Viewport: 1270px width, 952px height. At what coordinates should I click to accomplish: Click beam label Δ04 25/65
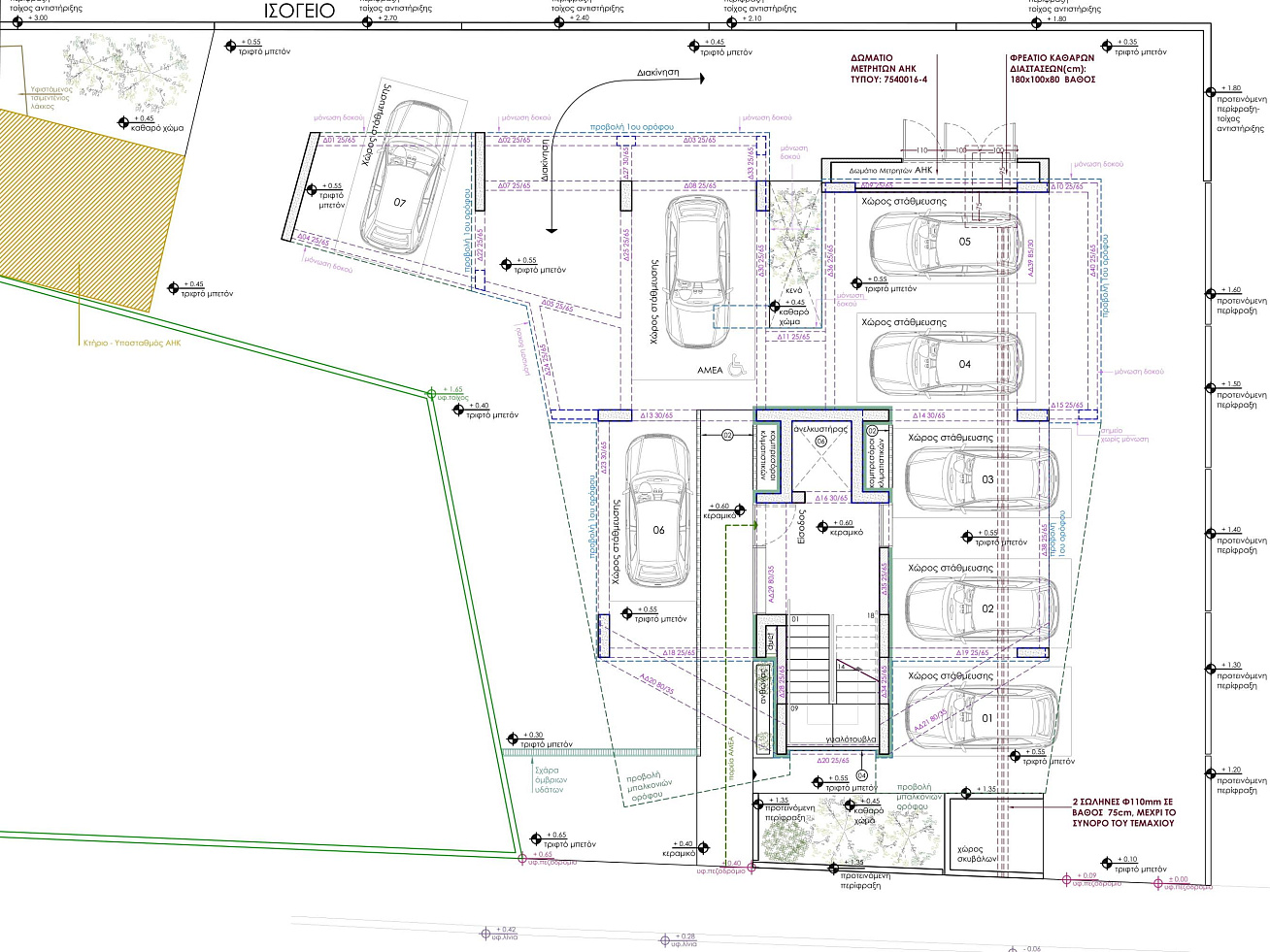[x=313, y=240]
